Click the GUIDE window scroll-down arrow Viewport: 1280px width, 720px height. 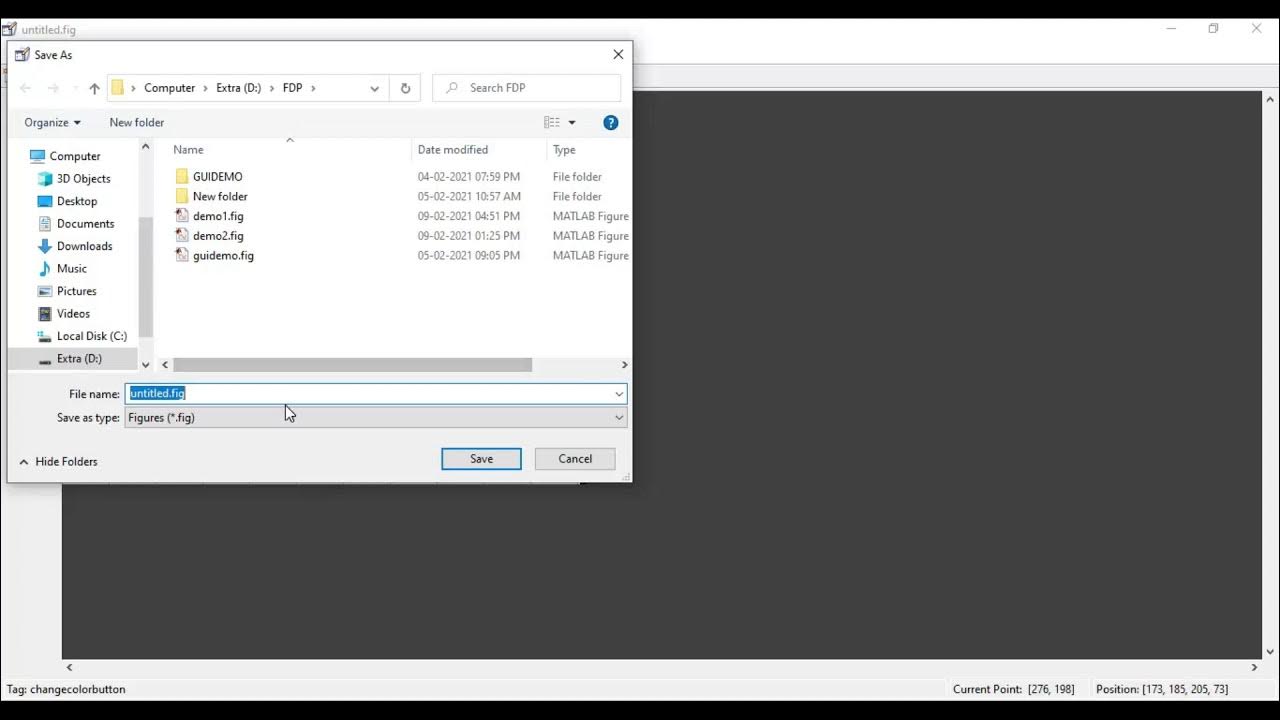[x=1271, y=652]
